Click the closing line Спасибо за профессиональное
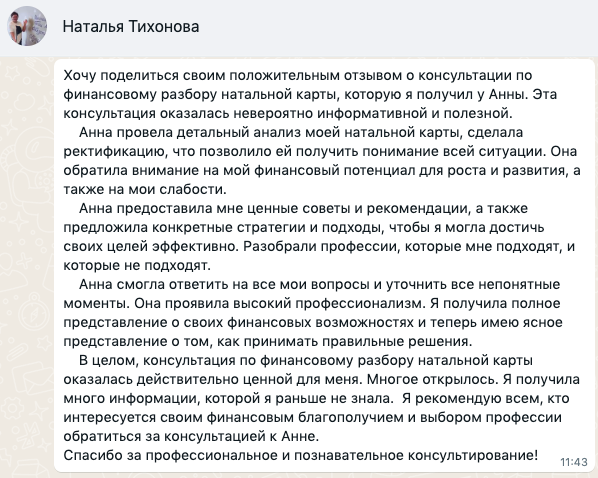The width and height of the screenshot is (598, 478). (301, 455)
